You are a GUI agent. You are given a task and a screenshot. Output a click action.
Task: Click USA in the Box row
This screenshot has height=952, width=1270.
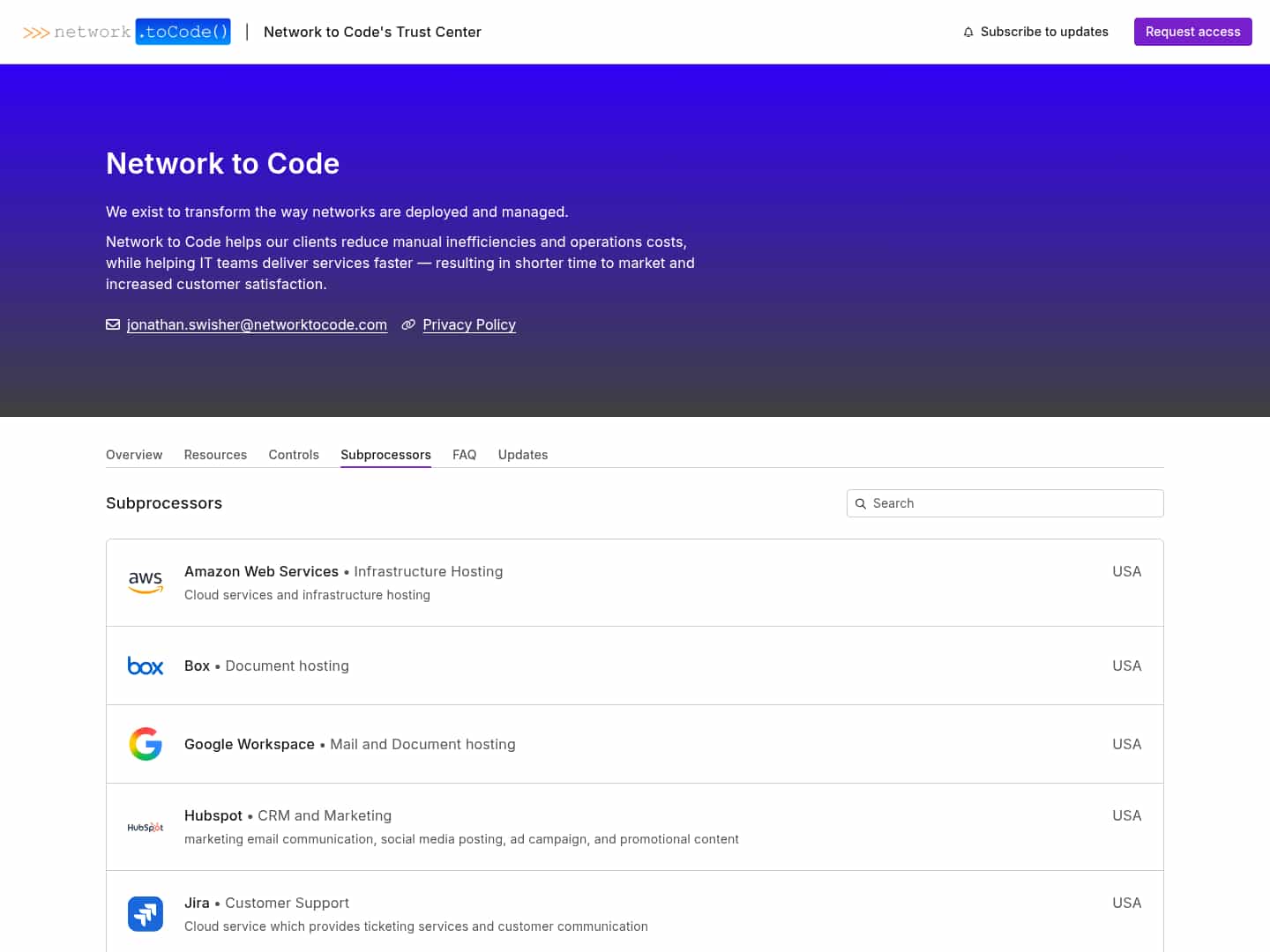[1127, 666]
